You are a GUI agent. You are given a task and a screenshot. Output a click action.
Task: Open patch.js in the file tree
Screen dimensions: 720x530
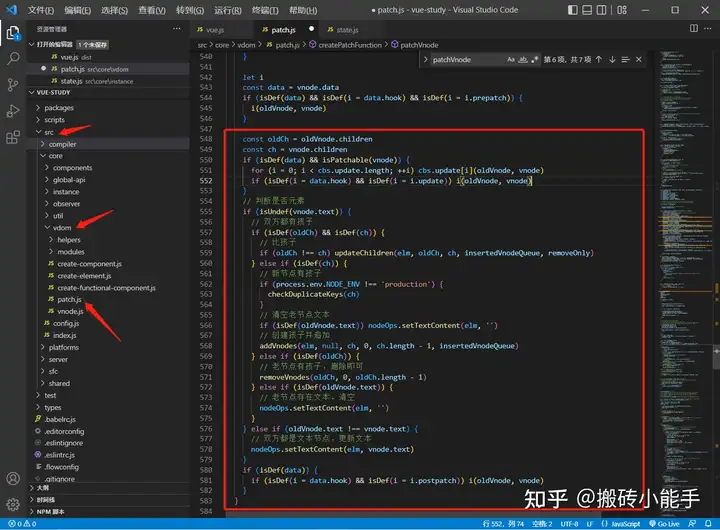tap(69, 299)
